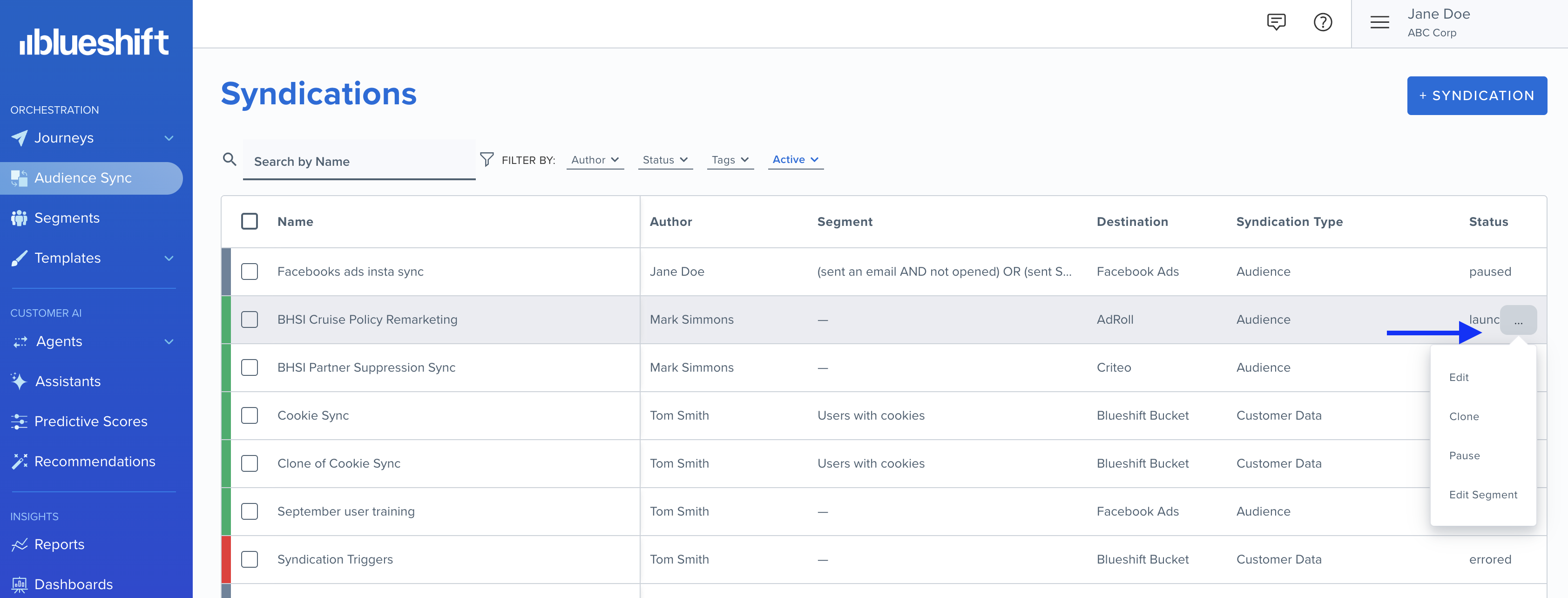Image resolution: width=1568 pixels, height=598 pixels.
Task: Toggle the select-all checkbox in header
Action: pyautogui.click(x=250, y=221)
